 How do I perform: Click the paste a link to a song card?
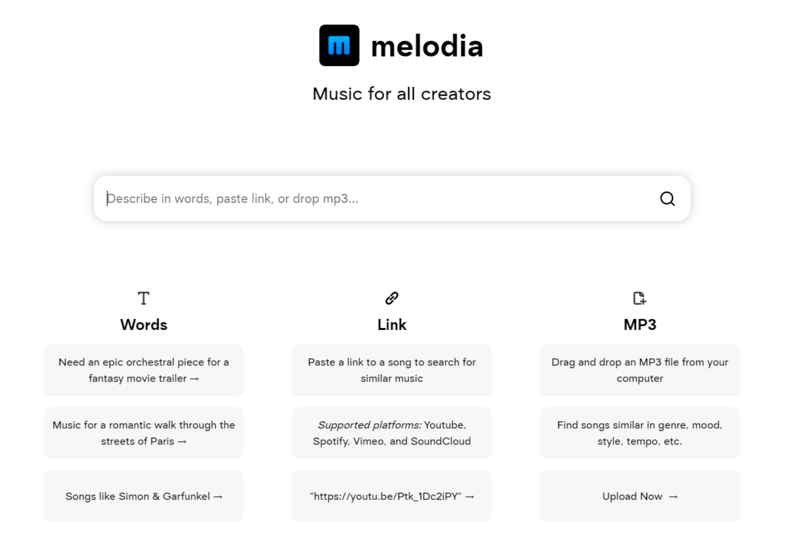[x=392, y=371]
